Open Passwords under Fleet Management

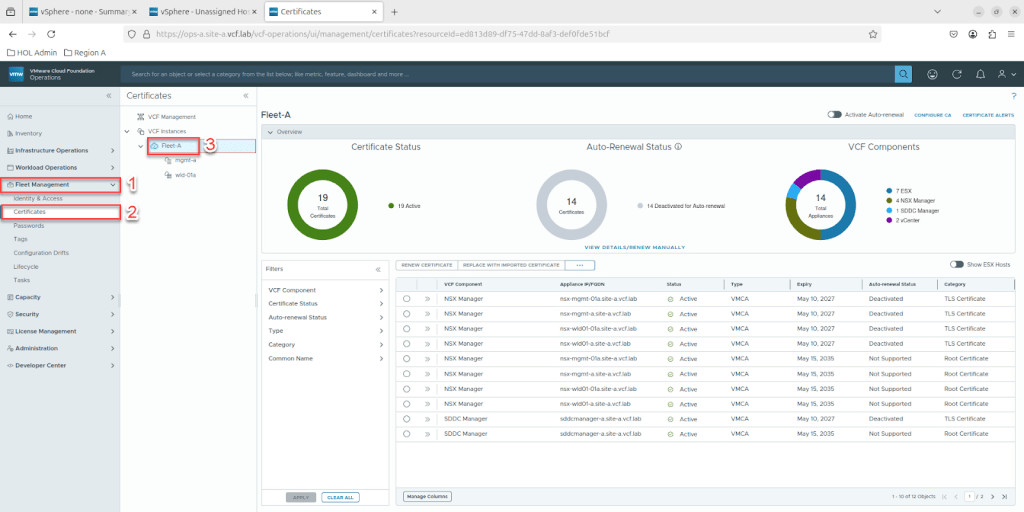tap(29, 226)
